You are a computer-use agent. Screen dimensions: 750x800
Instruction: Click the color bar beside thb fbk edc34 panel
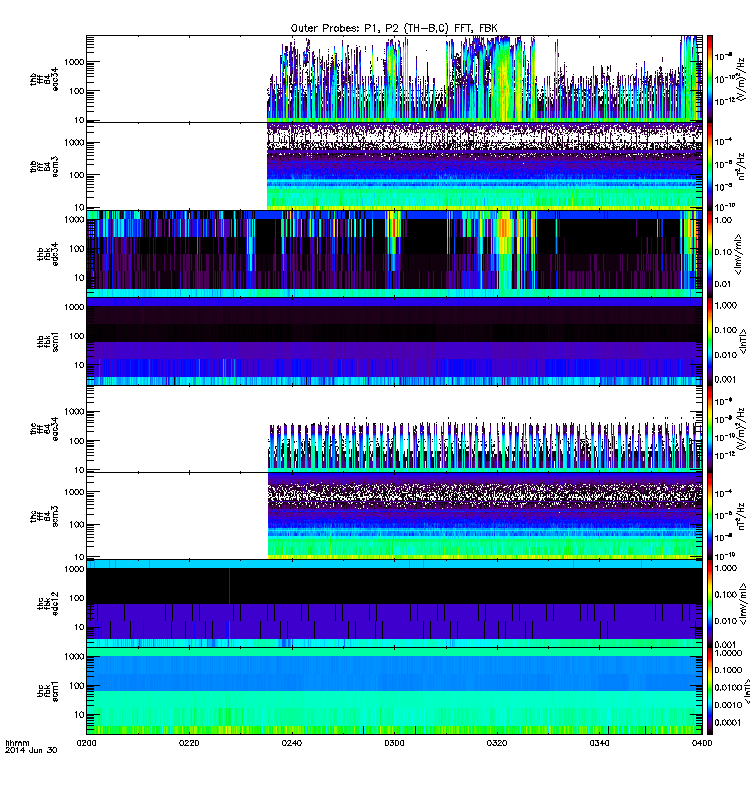709,254
